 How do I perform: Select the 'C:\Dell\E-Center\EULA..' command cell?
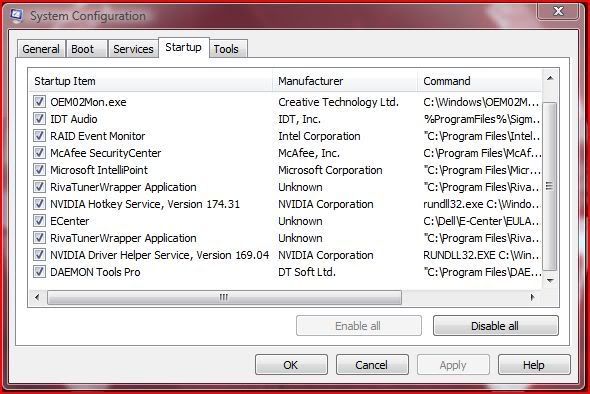coord(482,221)
